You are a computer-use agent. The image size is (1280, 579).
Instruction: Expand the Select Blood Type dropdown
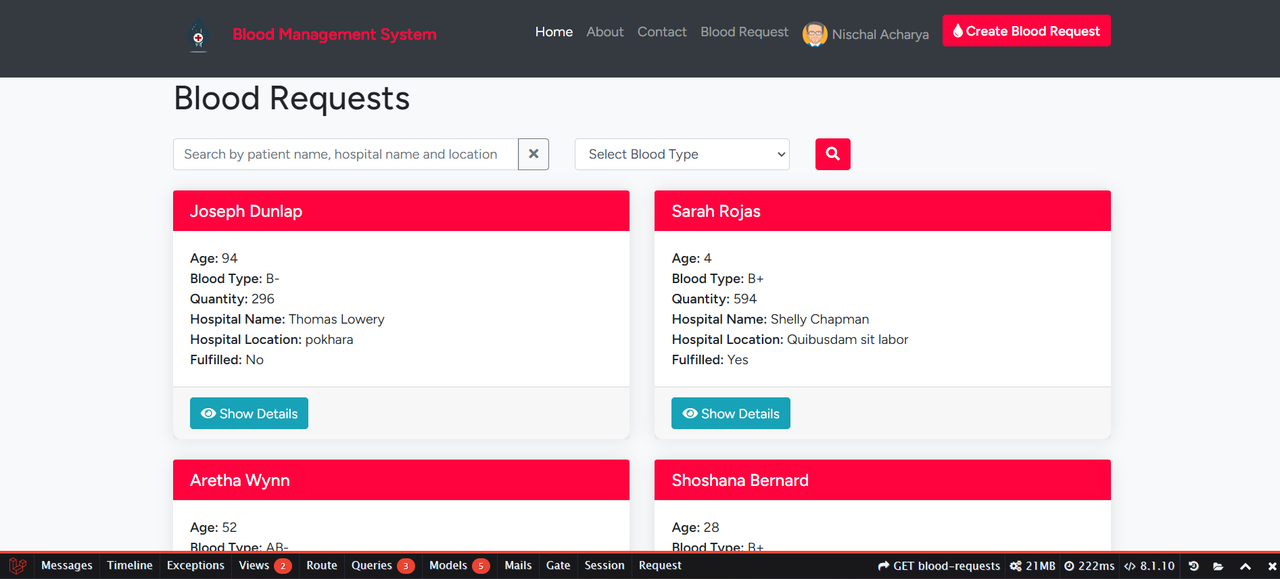click(x=682, y=154)
